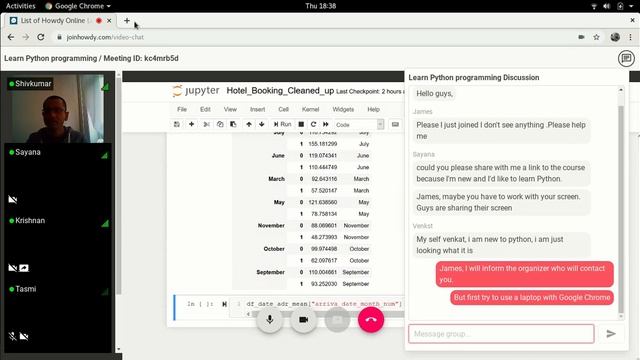This screenshot has width=640, height=360.
Task: Click Krishnan's participant tile
Action: coord(58,245)
